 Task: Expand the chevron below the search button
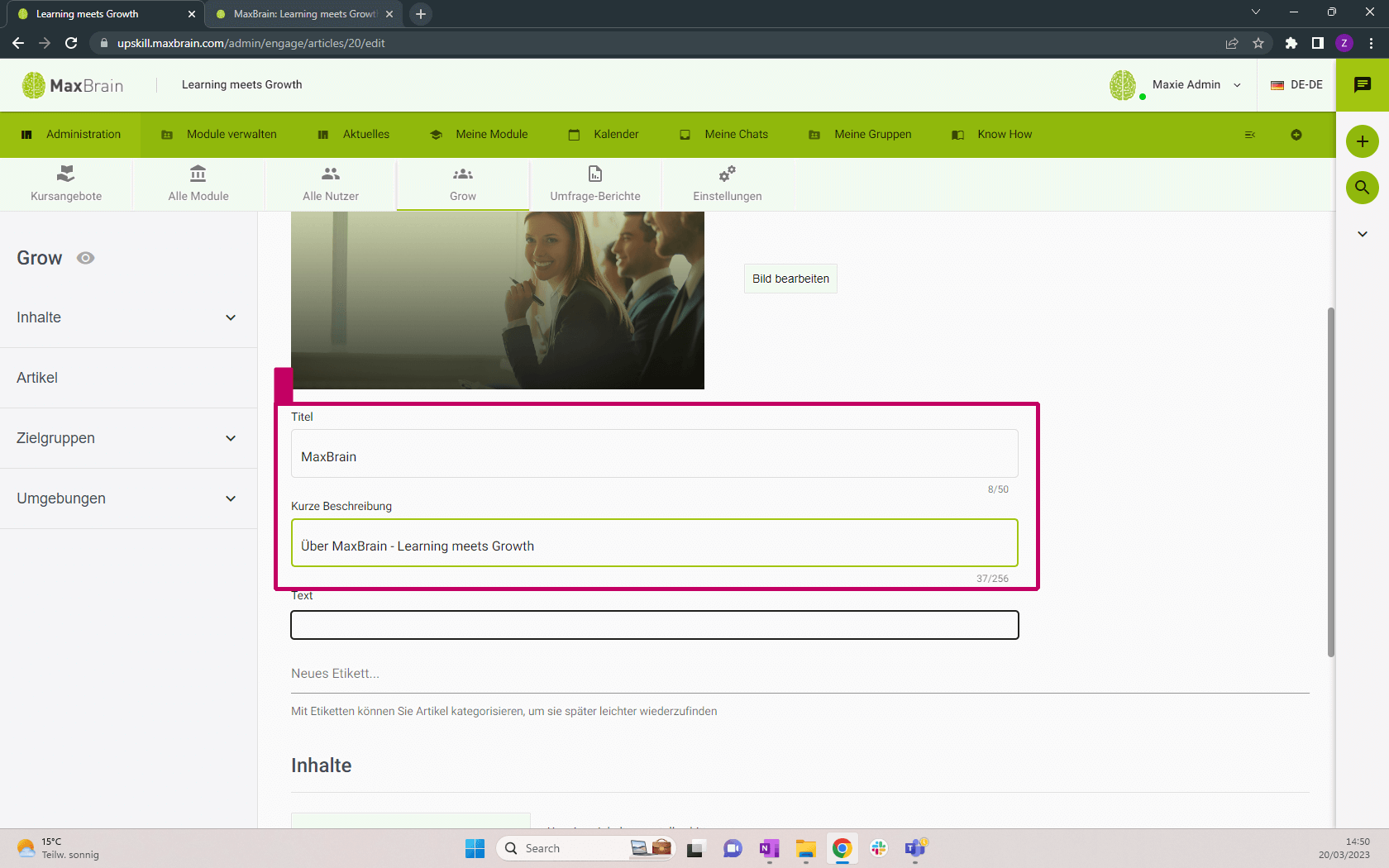pos(1363,234)
